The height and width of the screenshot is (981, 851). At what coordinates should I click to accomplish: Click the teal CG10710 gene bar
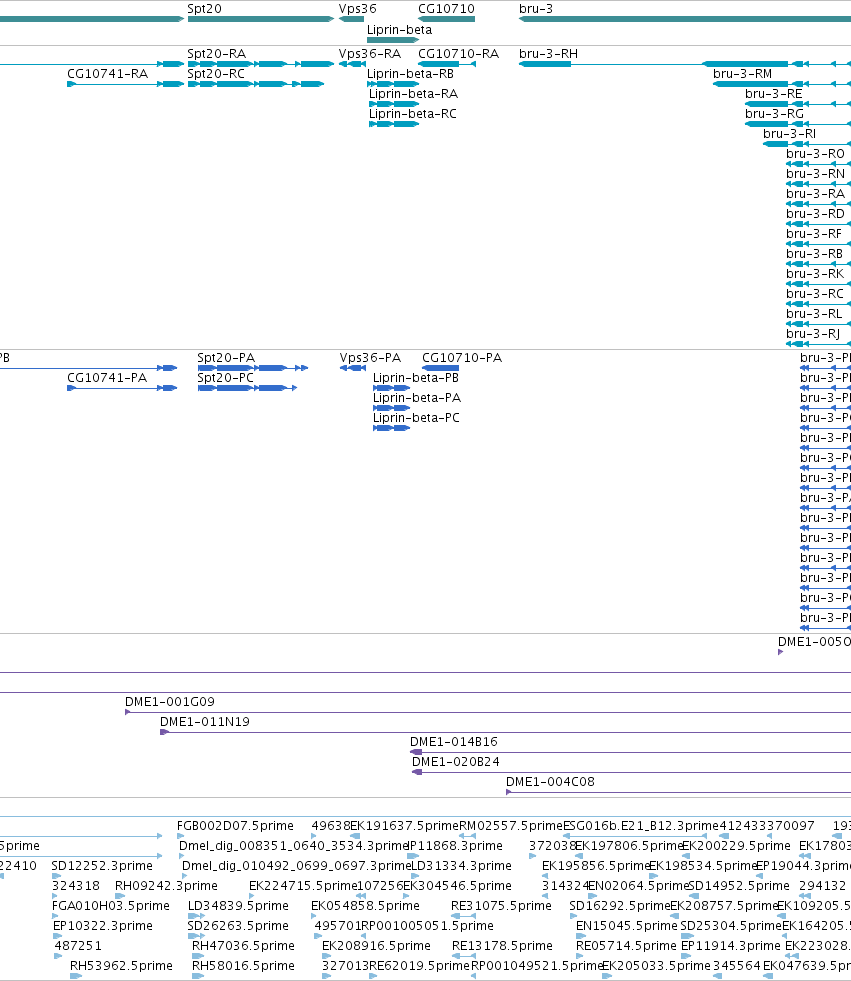tap(446, 19)
